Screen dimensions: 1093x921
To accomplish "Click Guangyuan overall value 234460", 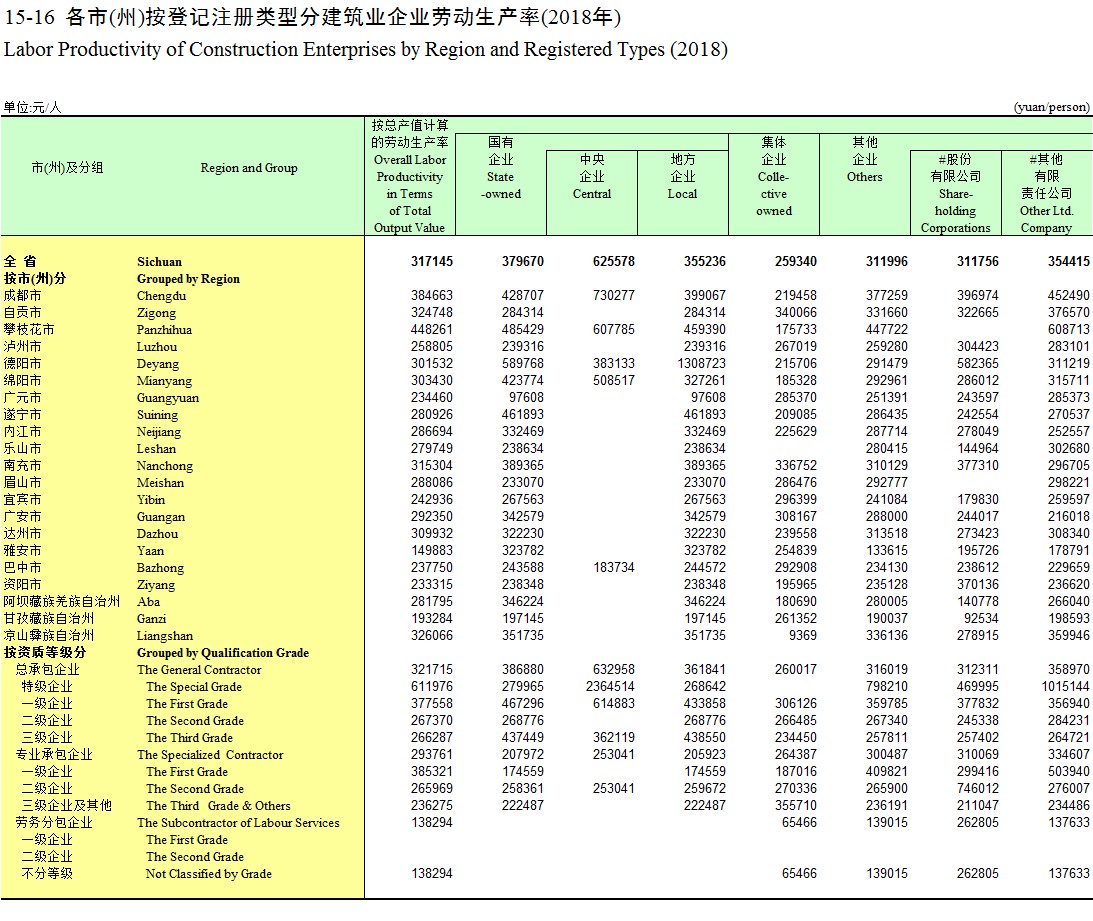I will tap(431, 397).
